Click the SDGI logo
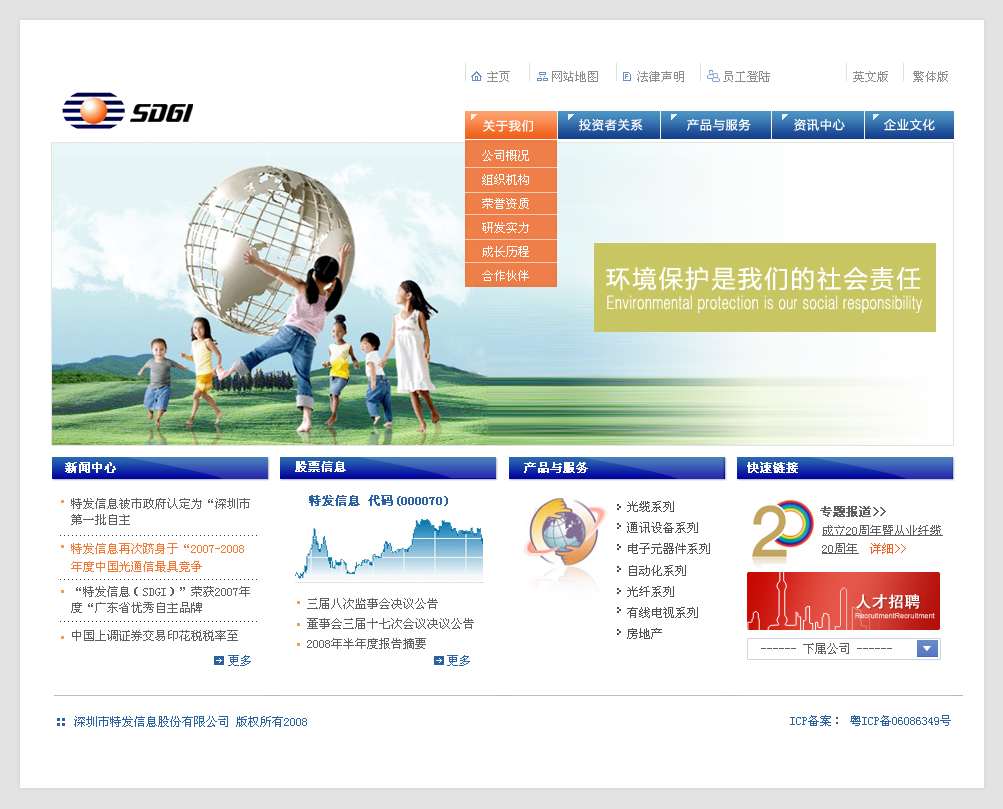The height and width of the screenshot is (809, 1003). [x=127, y=111]
